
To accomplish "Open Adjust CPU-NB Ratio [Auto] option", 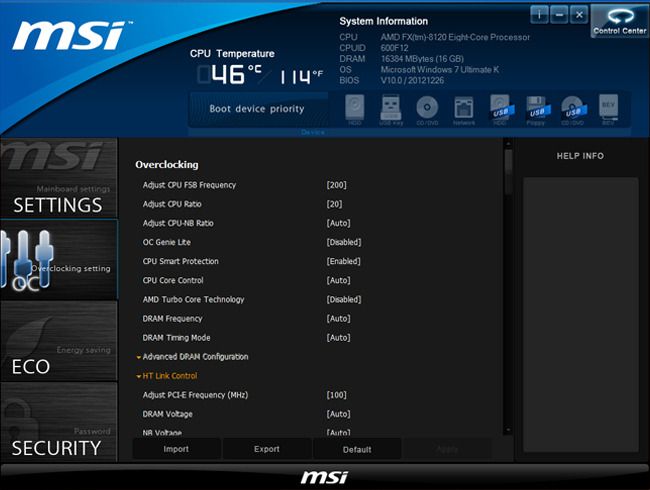I will coord(338,223).
